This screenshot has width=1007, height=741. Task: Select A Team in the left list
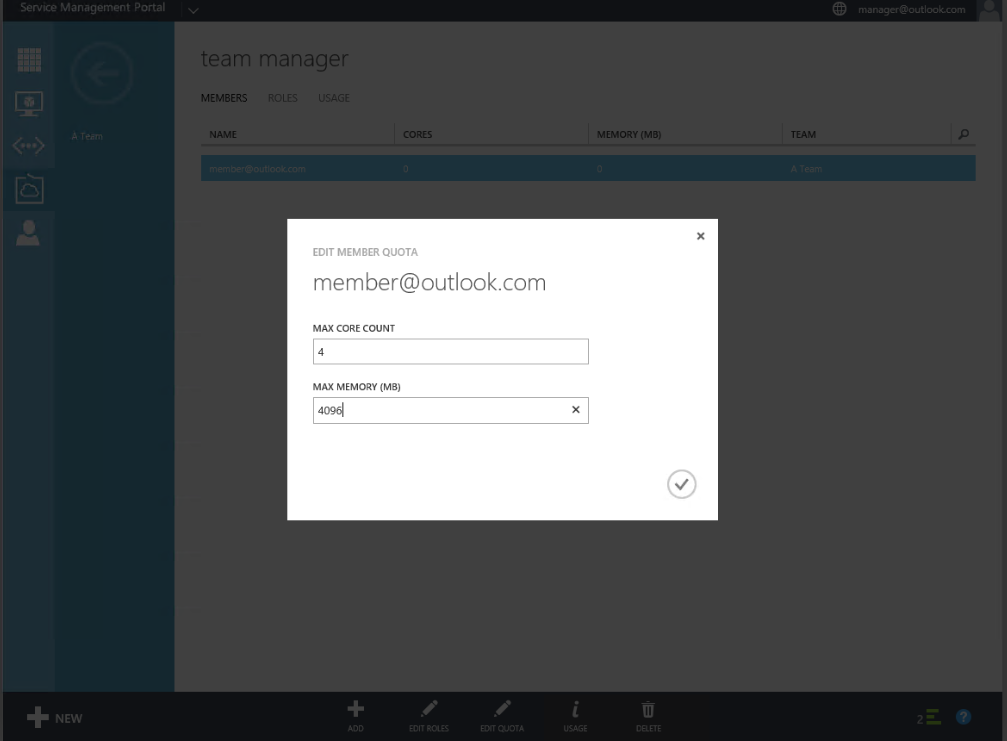pos(87,136)
